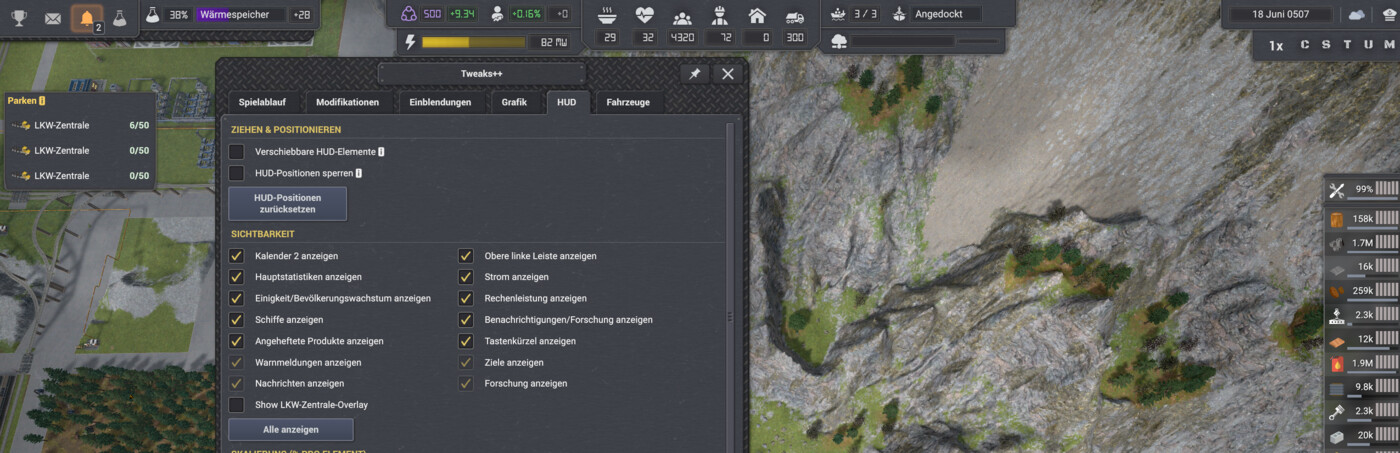Click the maintenance wrench icon at 99%
Image resolution: width=1400 pixels, height=453 pixels.
[x=1337, y=190]
